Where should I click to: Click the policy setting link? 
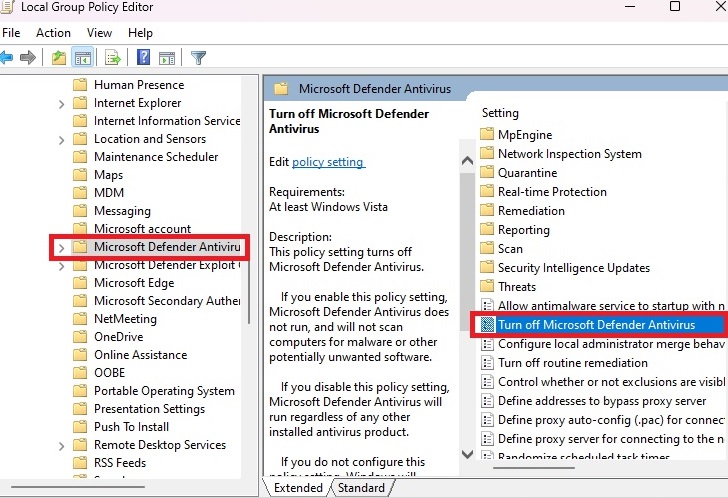pos(329,162)
